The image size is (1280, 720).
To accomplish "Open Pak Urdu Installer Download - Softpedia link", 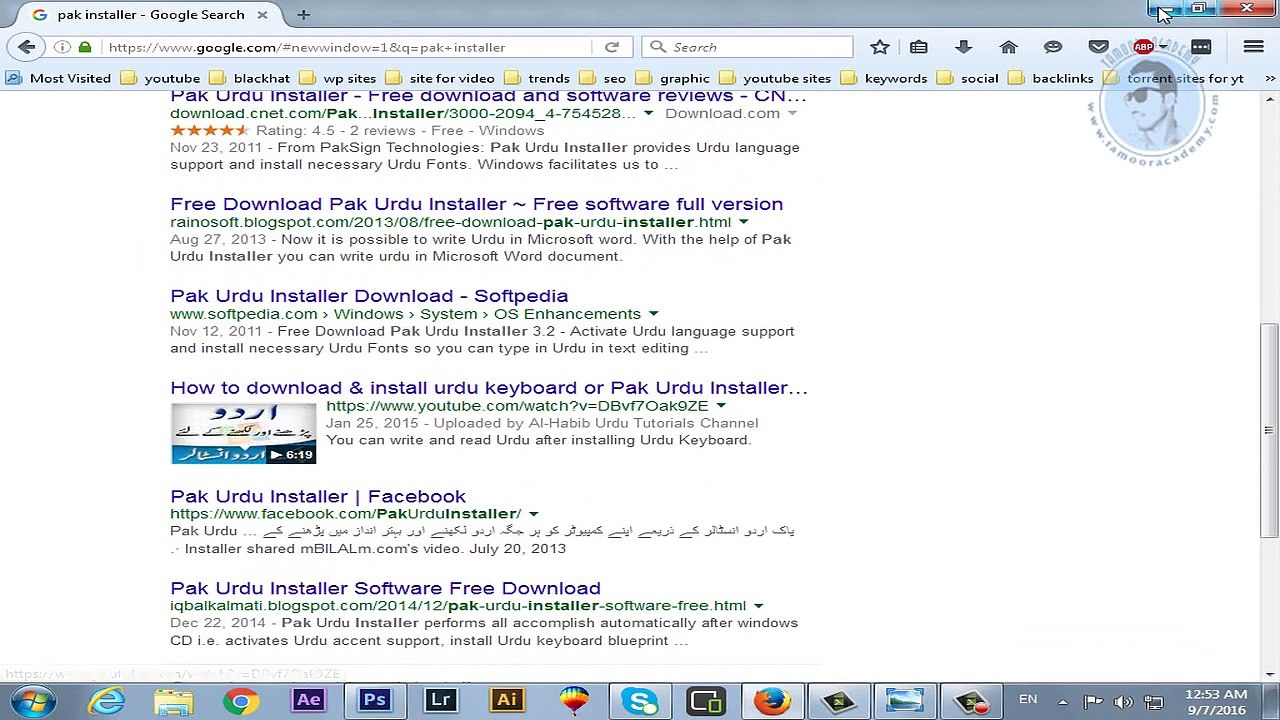I will coord(369,296).
